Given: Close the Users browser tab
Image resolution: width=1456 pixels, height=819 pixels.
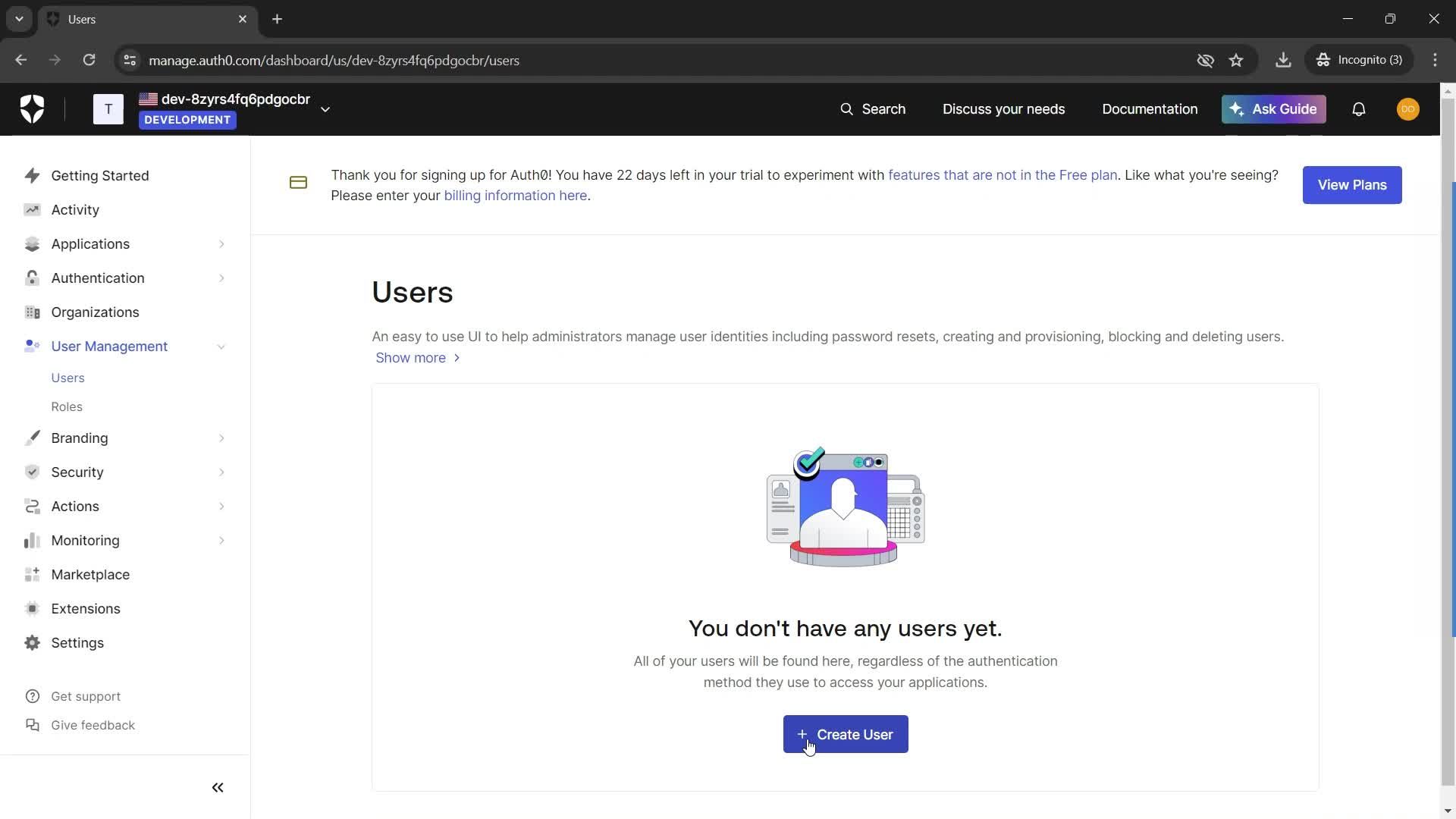Looking at the screenshot, I should (x=243, y=19).
